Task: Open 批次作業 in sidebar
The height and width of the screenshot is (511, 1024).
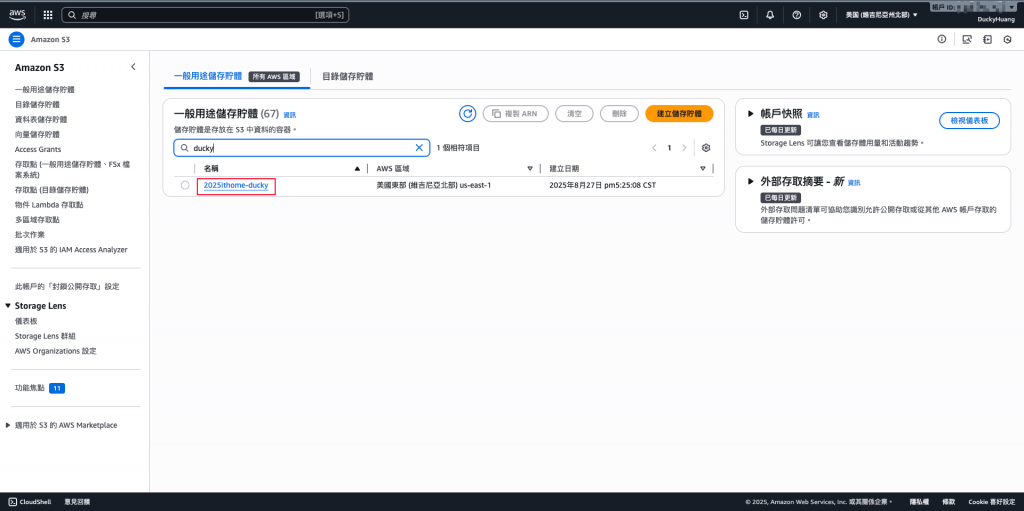Action: 29,235
